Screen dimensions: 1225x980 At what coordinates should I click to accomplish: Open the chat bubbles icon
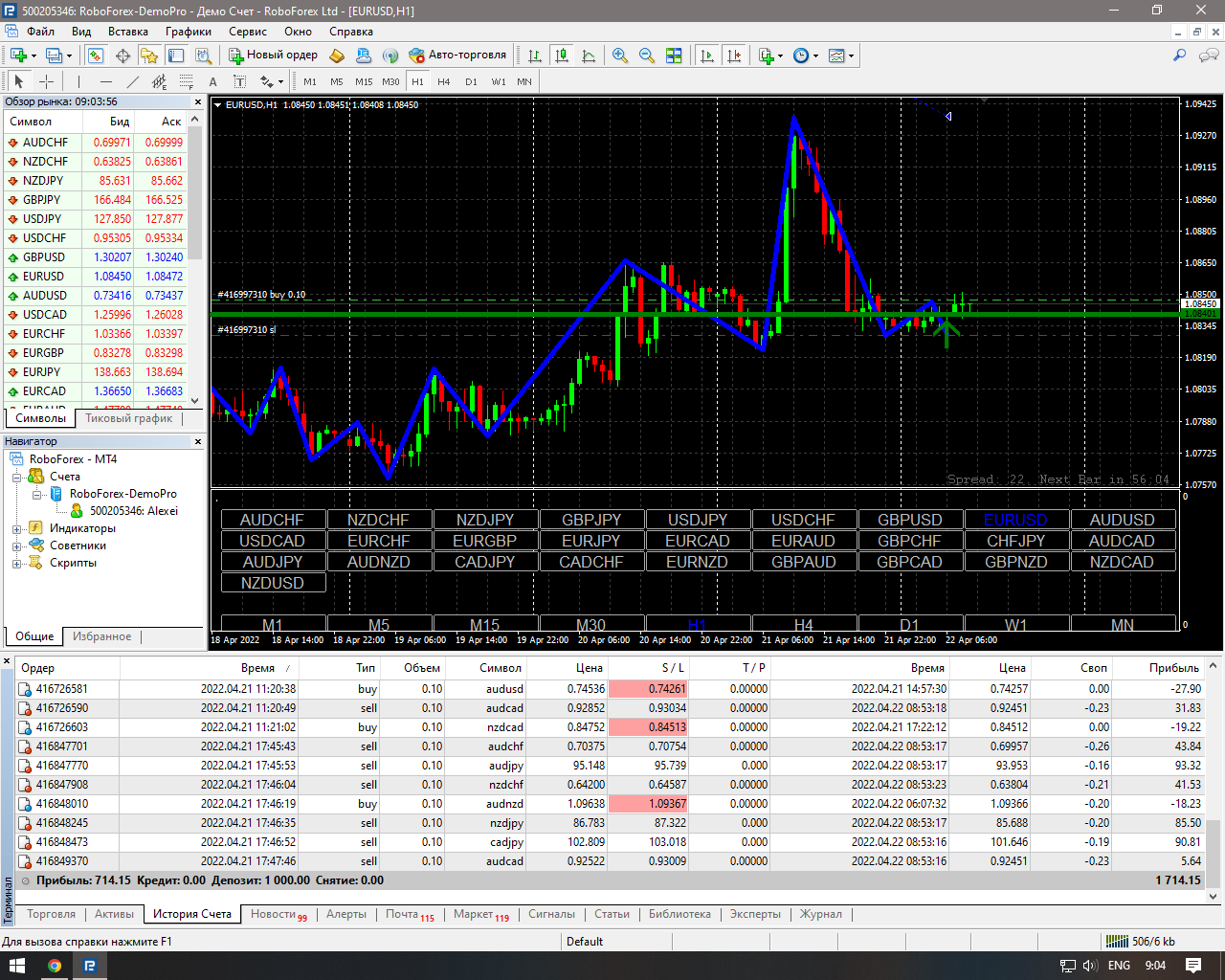pyautogui.click(x=1208, y=56)
